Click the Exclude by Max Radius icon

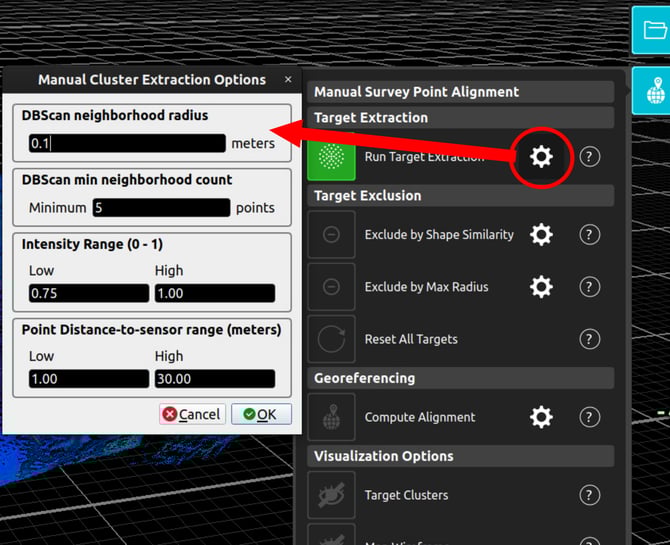pos(331,287)
